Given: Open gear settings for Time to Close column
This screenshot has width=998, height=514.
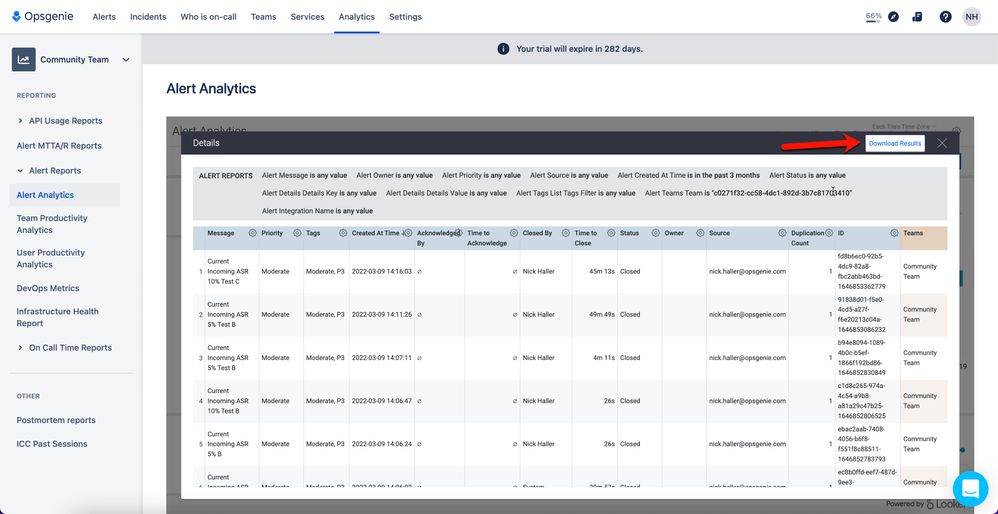Looking at the screenshot, I should (x=611, y=233).
